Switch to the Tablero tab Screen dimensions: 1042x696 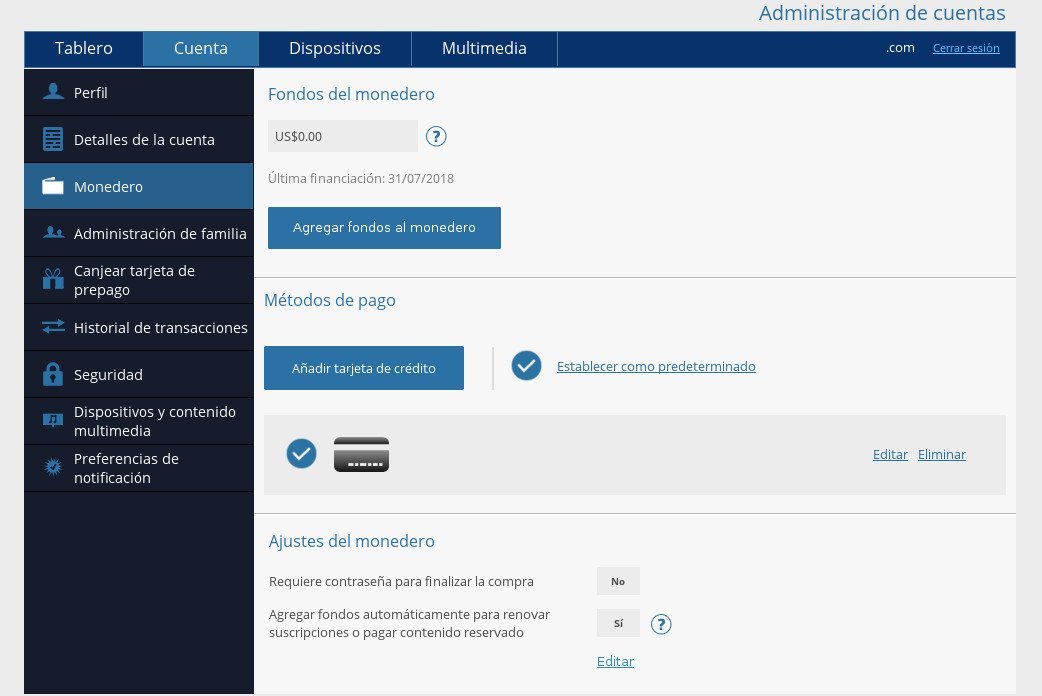coord(84,49)
